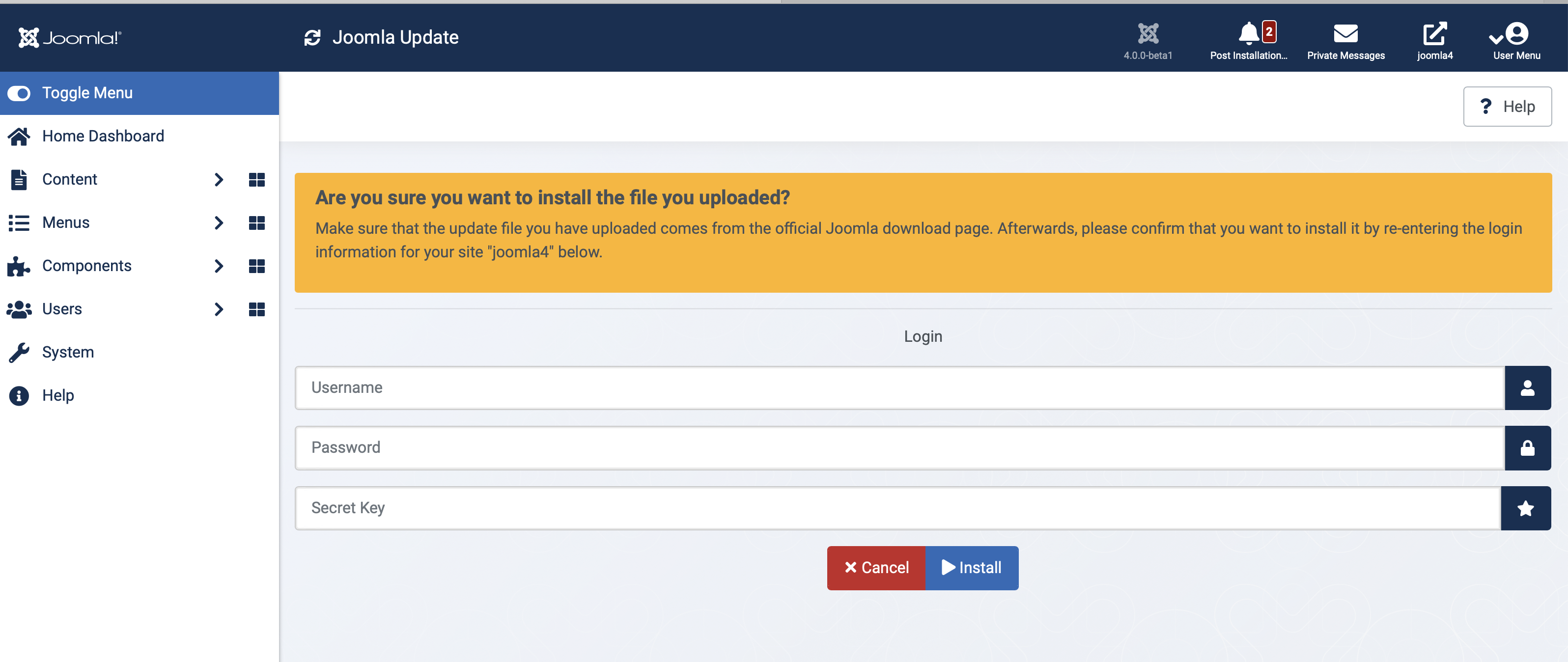Click the Login heading text
1568x662 pixels.
pyautogui.click(x=923, y=336)
